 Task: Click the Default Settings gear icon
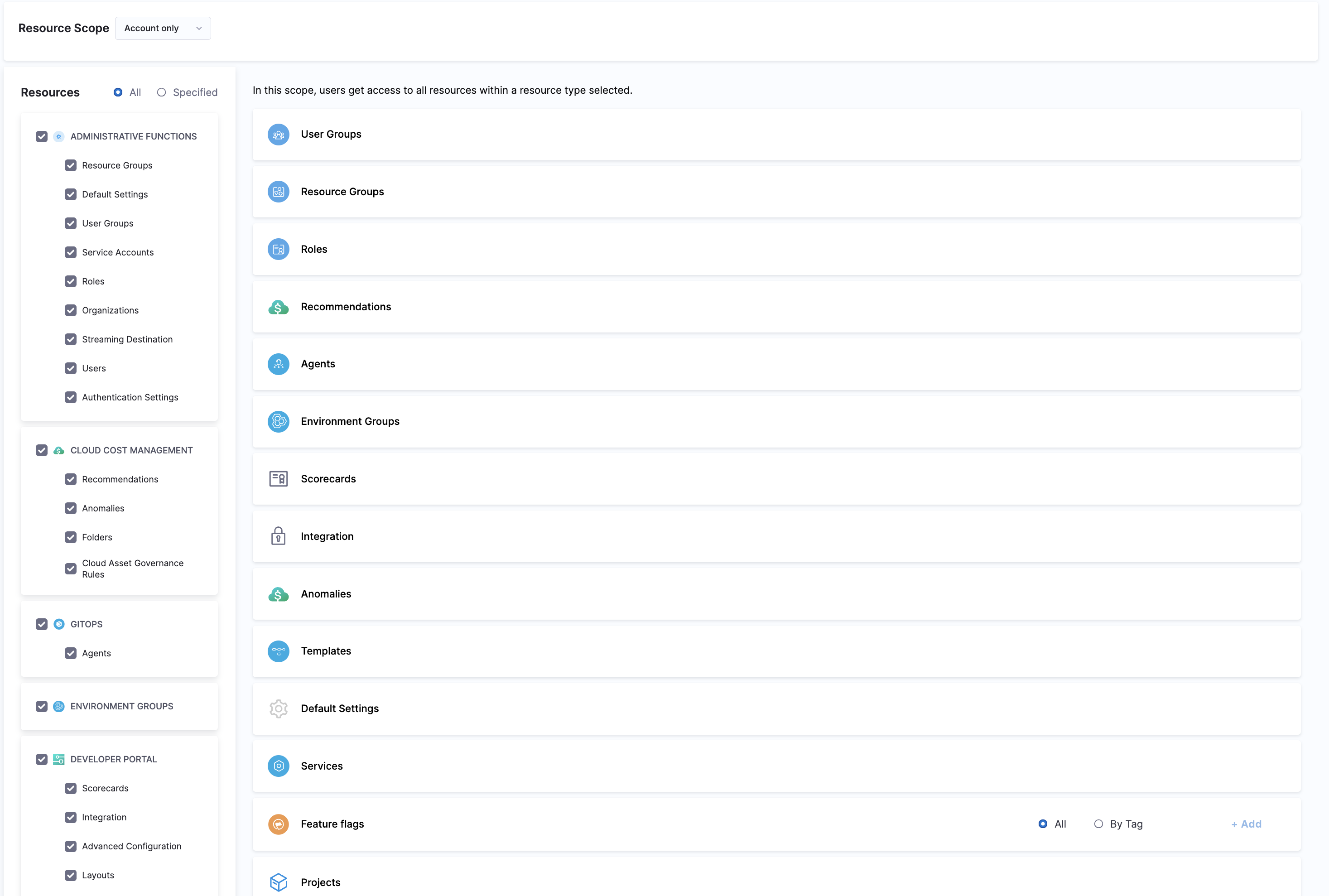278,708
